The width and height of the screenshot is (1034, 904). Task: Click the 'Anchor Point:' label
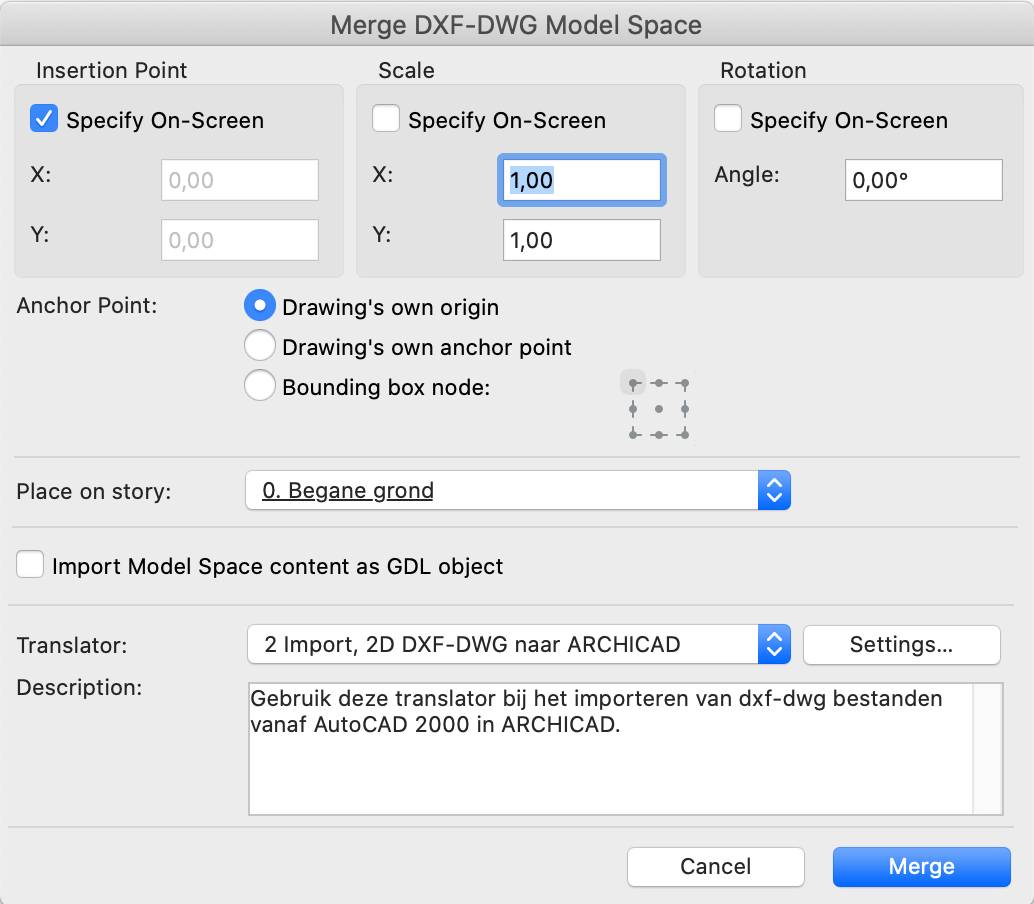(87, 306)
